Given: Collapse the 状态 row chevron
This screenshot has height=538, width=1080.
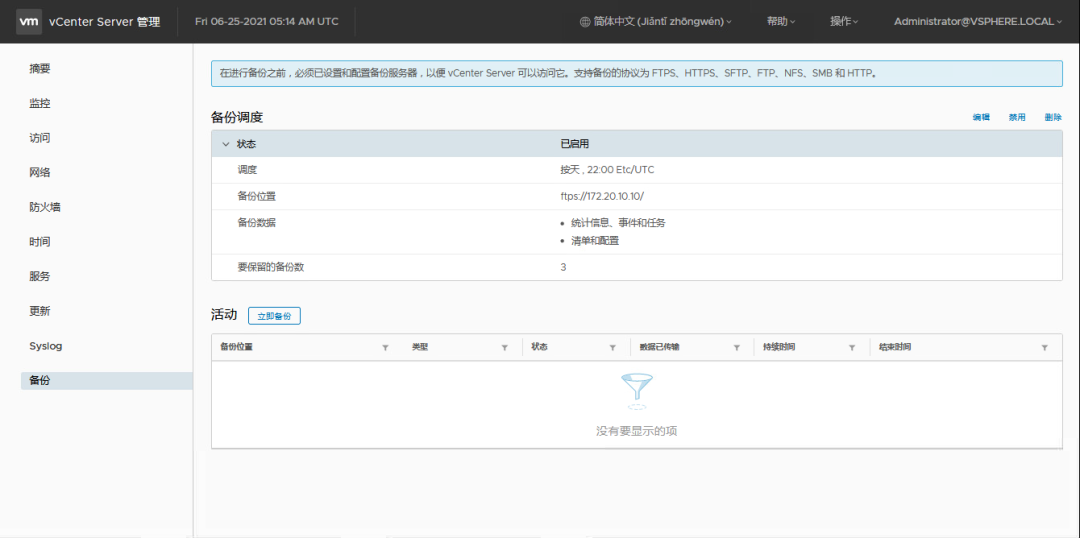Looking at the screenshot, I should [x=225, y=144].
